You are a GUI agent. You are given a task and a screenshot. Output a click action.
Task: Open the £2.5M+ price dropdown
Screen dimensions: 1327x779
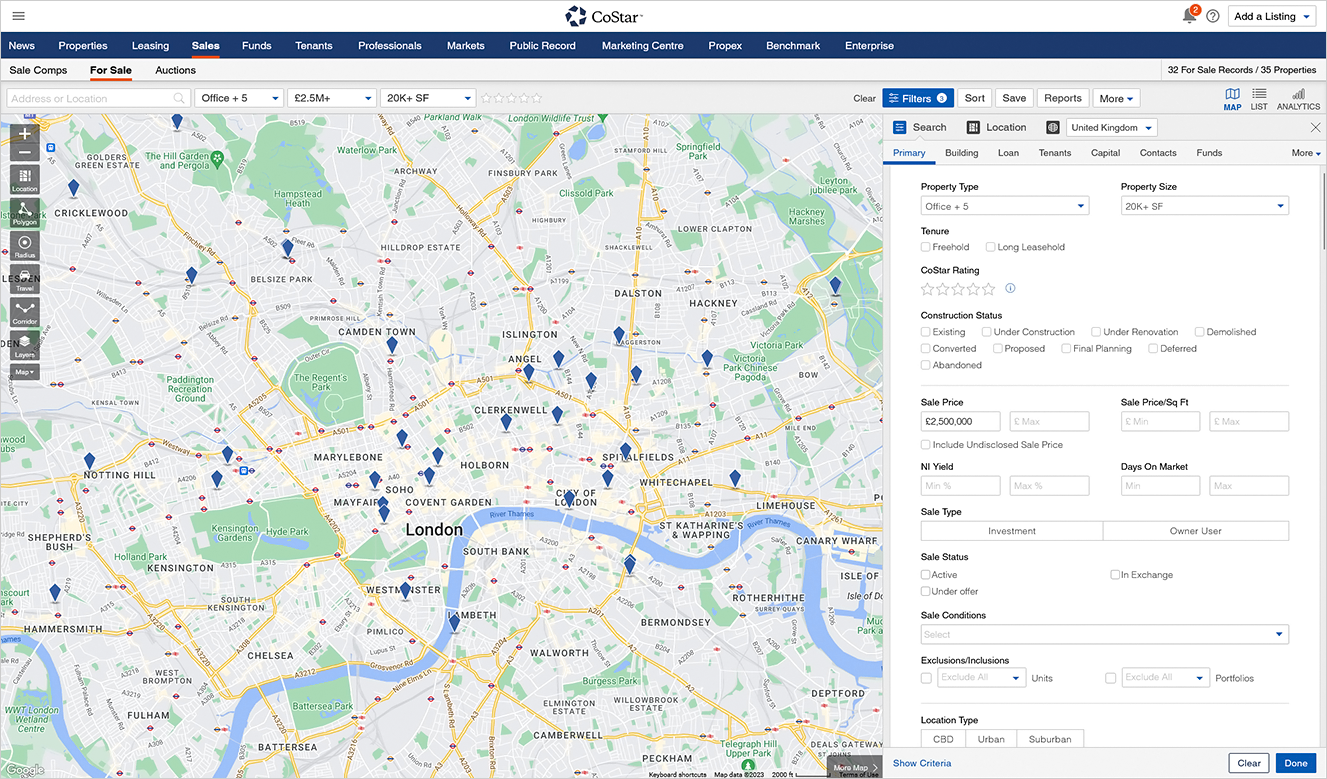click(331, 98)
